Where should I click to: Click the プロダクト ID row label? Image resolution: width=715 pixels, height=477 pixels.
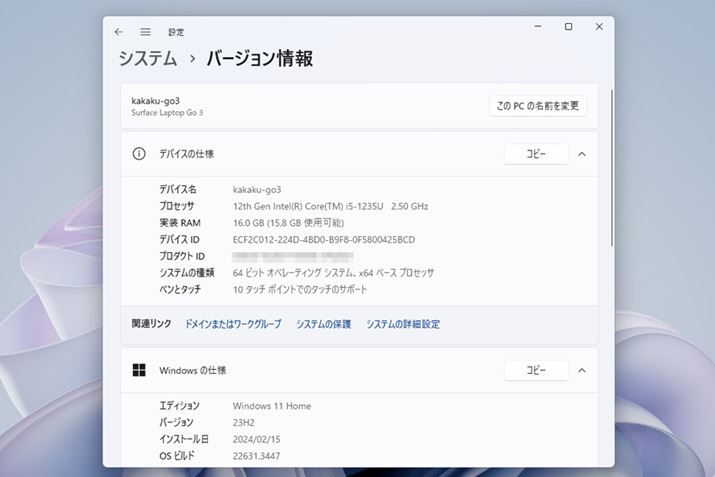182,256
